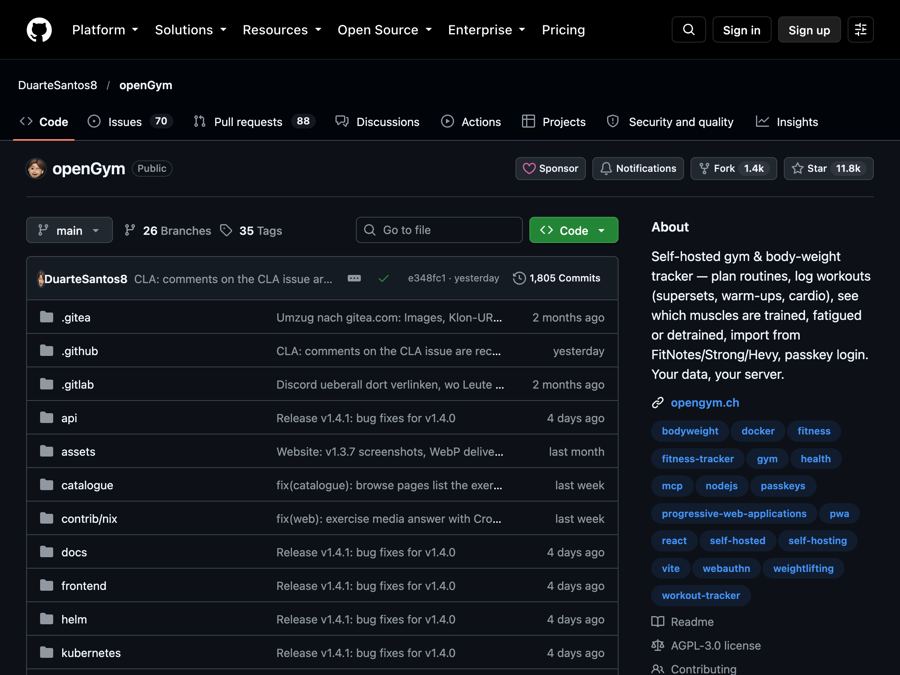The height and width of the screenshot is (675, 900).
Task: Switch to the Pull requests tab
Action: pos(254,122)
